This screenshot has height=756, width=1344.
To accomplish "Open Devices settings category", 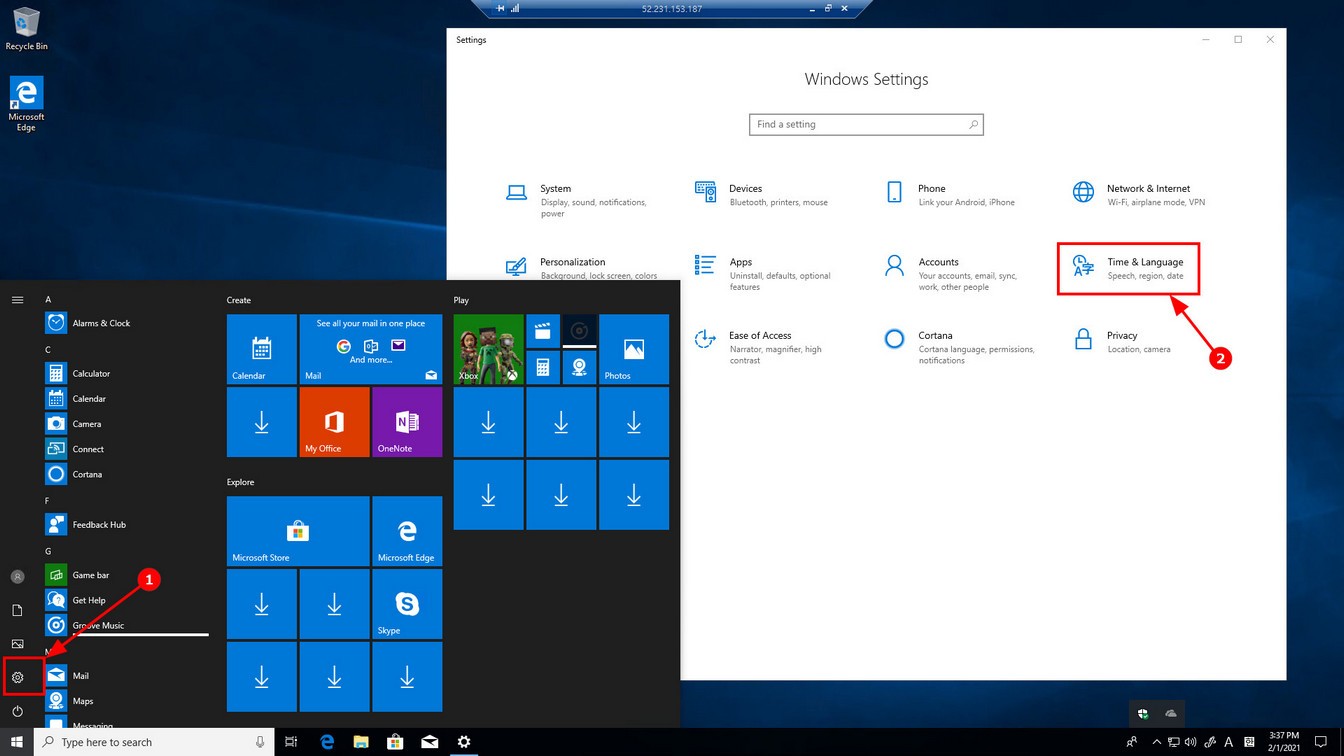I will [x=765, y=195].
